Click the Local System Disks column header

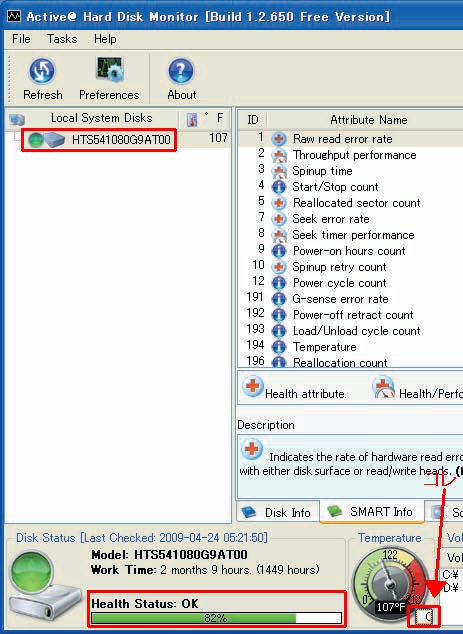coord(101,118)
